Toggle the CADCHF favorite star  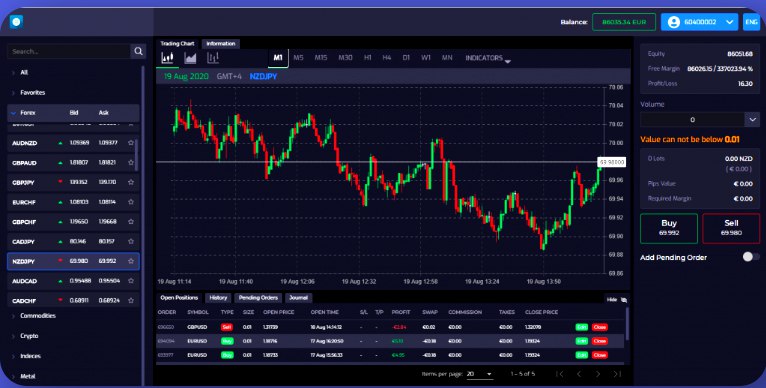[x=130, y=300]
